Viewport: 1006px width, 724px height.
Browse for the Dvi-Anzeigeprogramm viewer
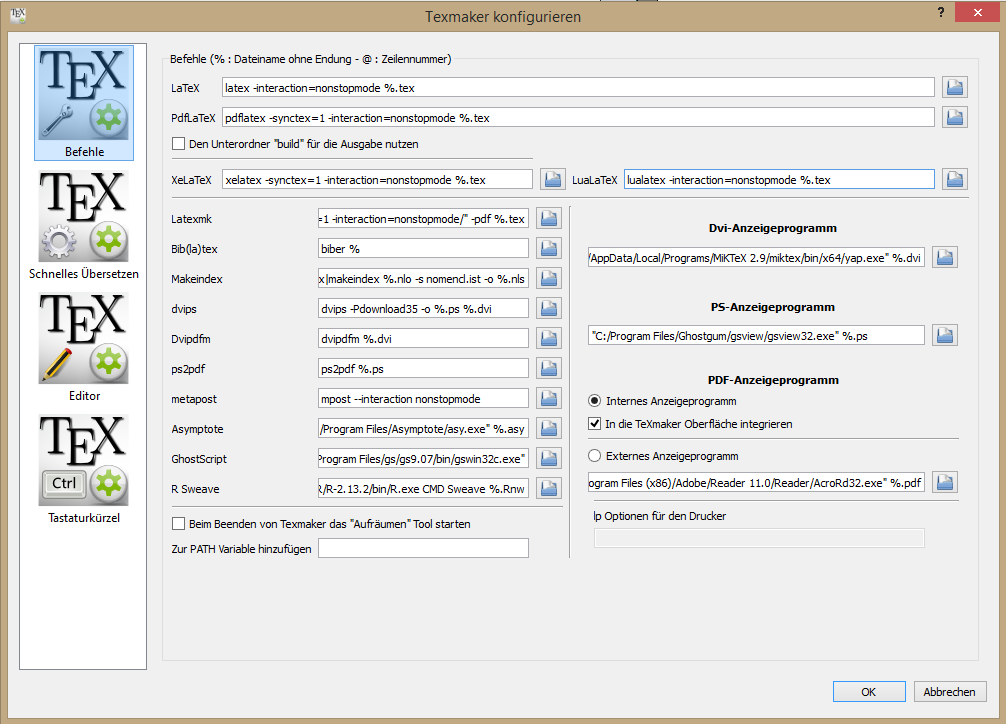pyautogui.click(x=944, y=257)
